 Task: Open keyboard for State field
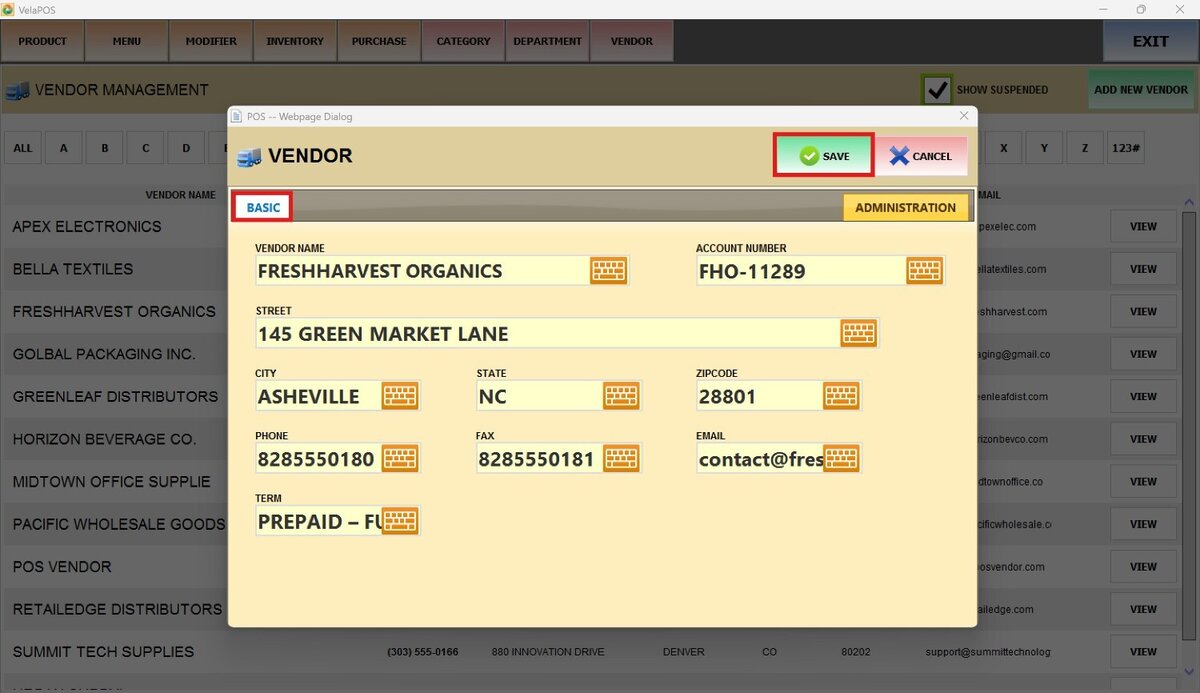(621, 396)
